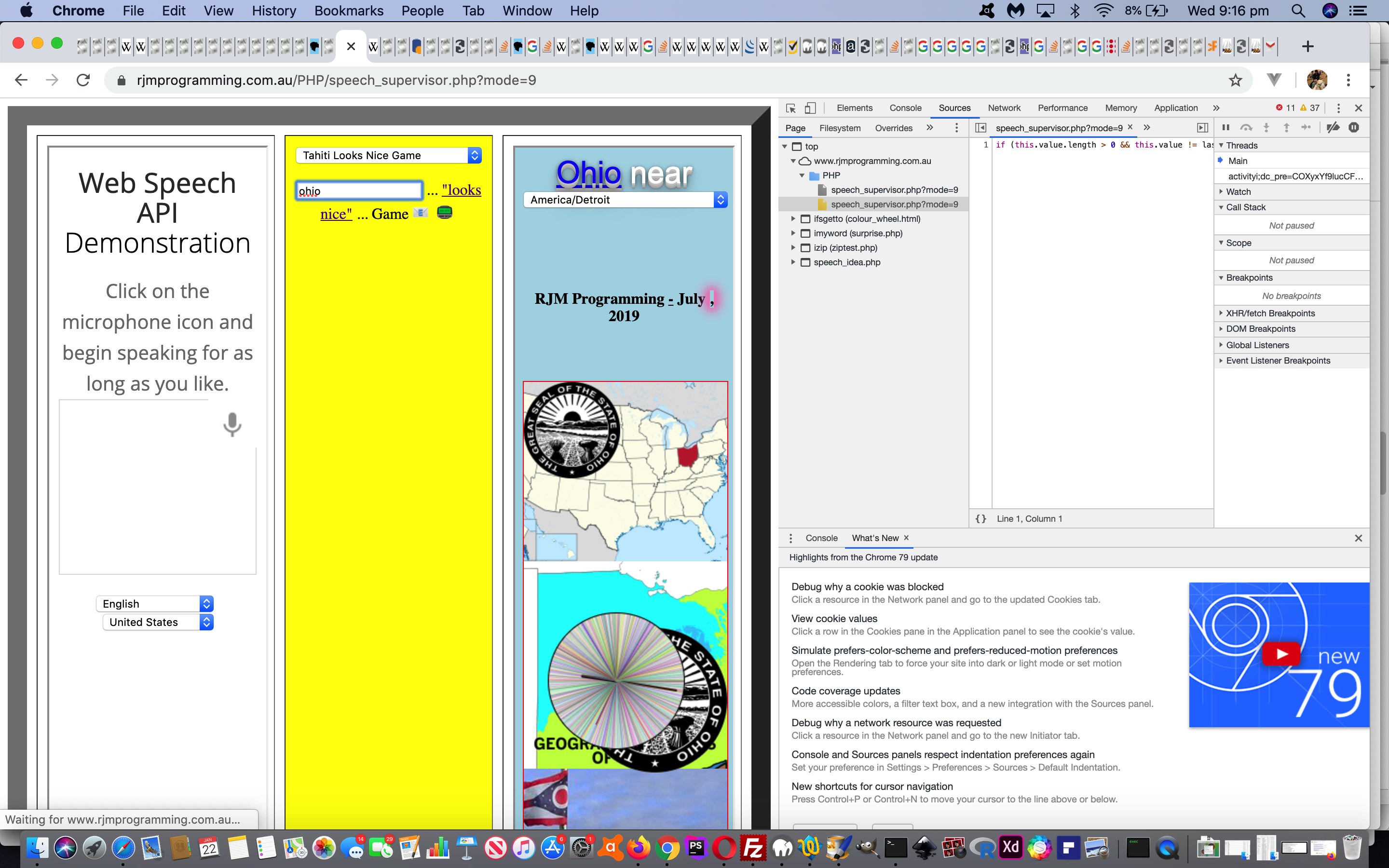Play the Chrome 79 video thumbnail

[1280, 654]
